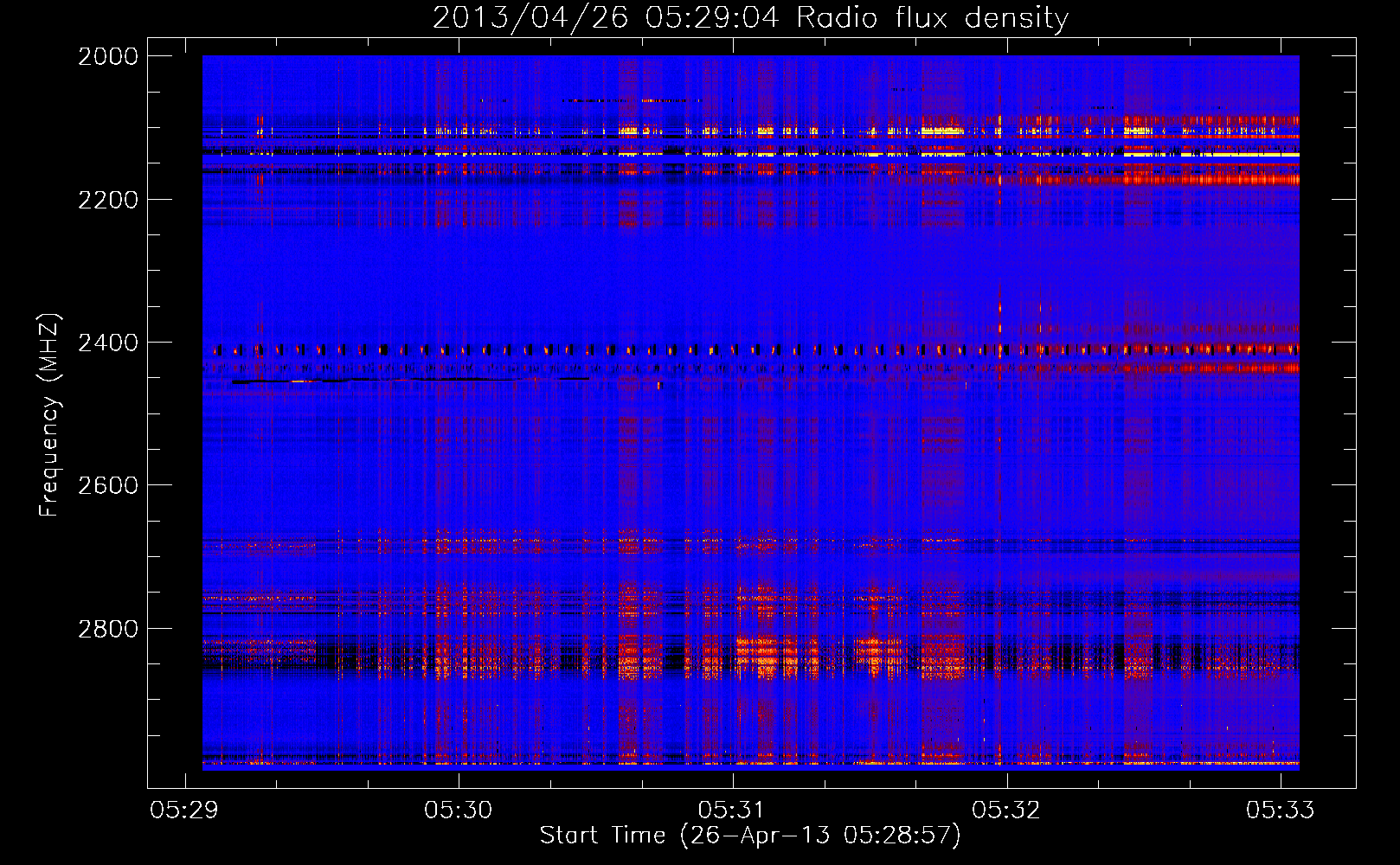Click the plot title '2013/04/26 05:29:04 Radio flux density'
Image resolution: width=1400 pixels, height=865 pixels.
point(750,17)
